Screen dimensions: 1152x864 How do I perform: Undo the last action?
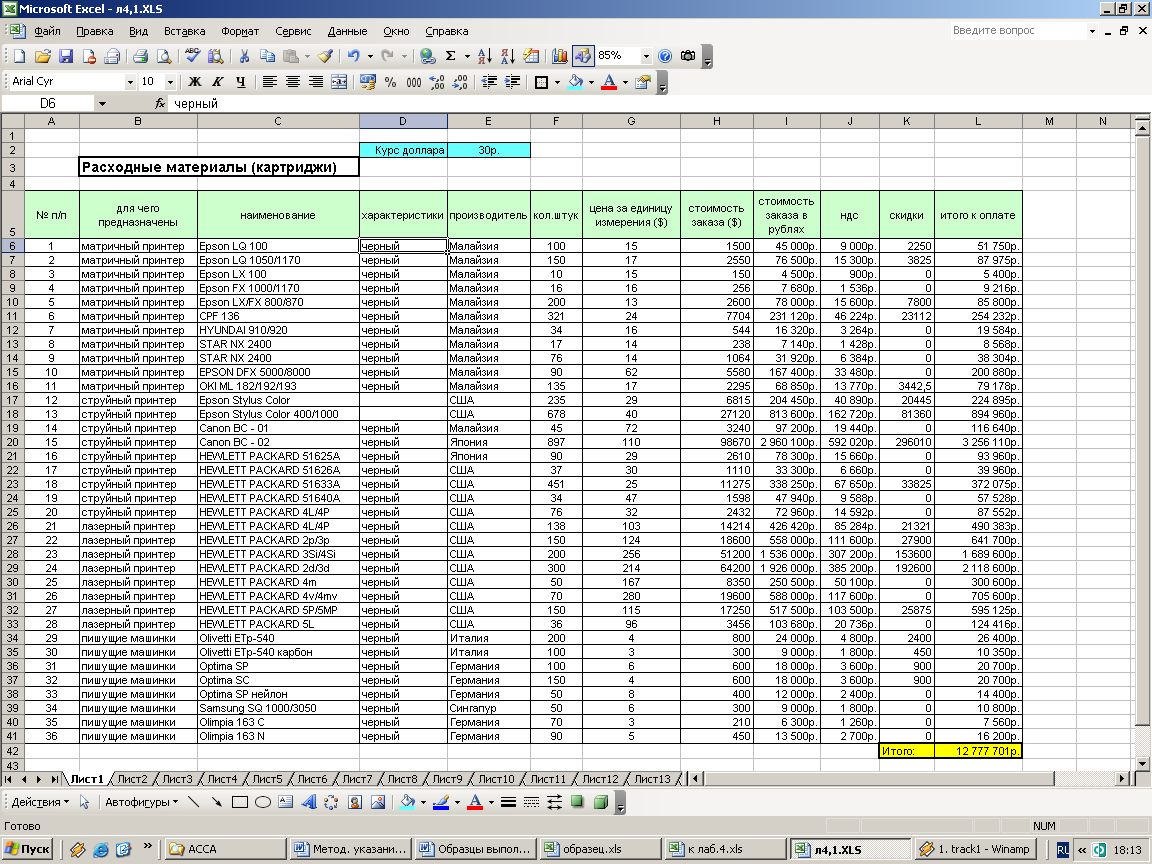(x=354, y=56)
